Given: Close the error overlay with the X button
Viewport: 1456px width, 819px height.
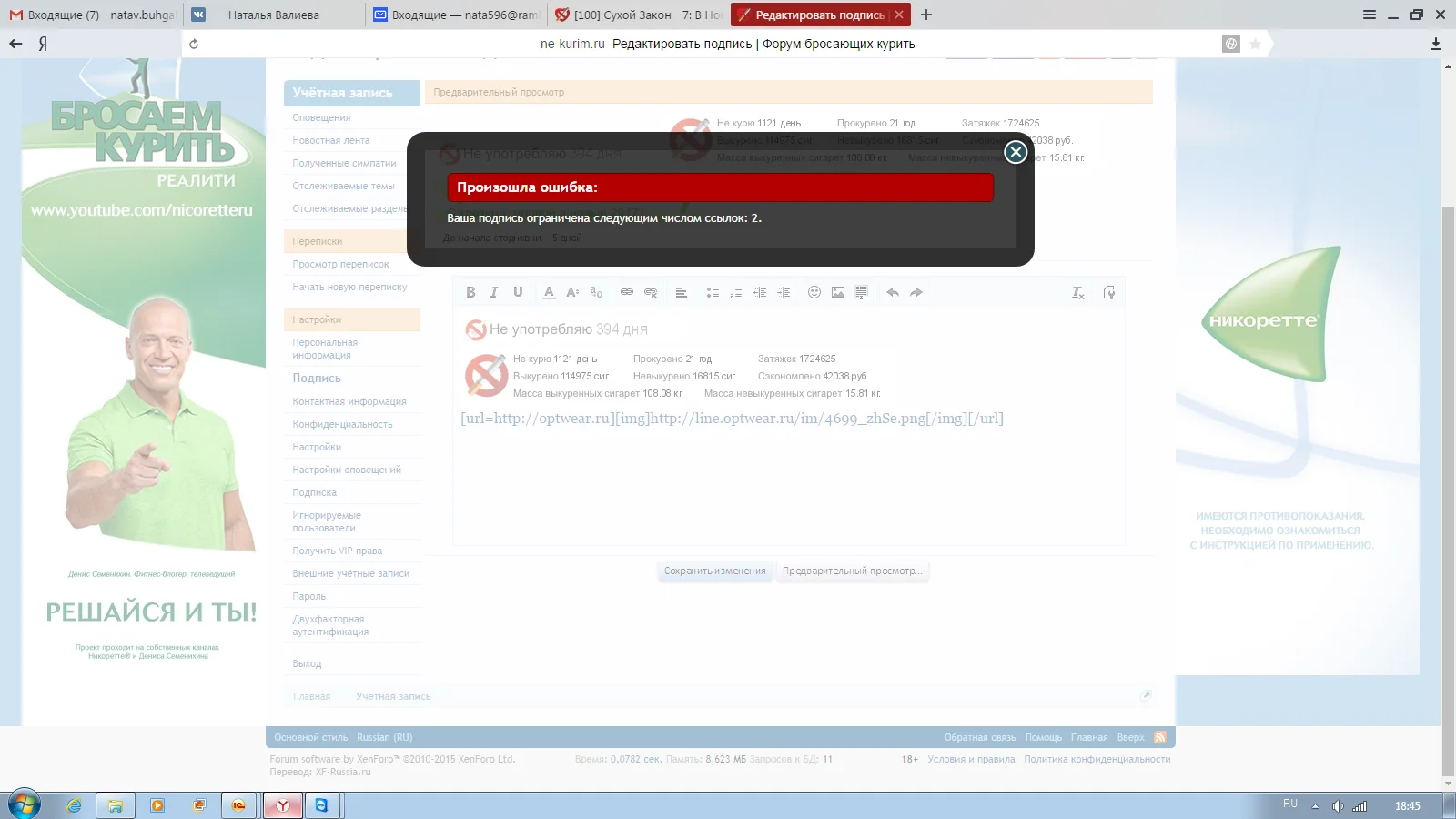Looking at the screenshot, I should click(1016, 152).
